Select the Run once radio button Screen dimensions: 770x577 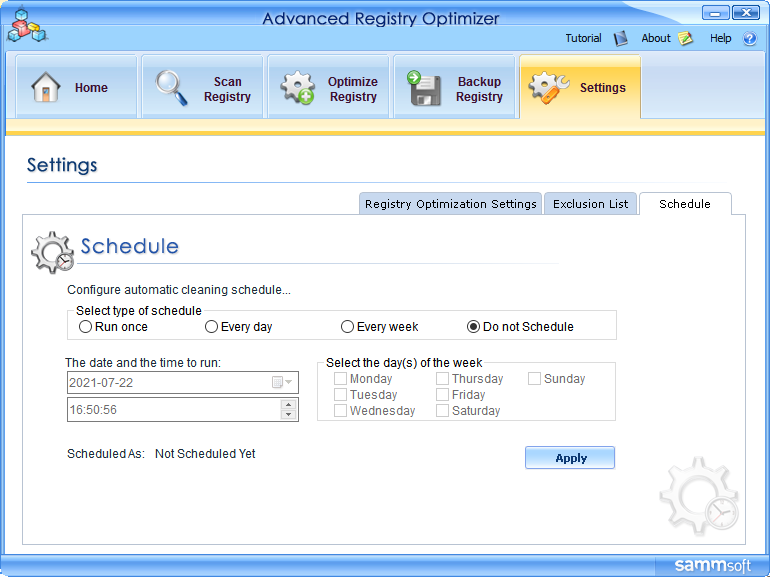[x=85, y=327]
